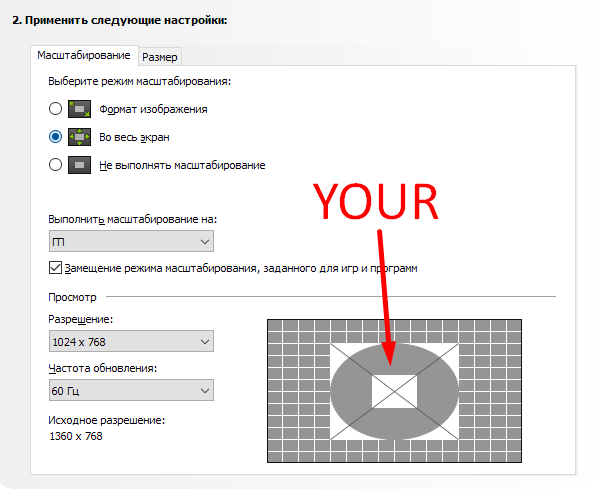Switch to the Размер tab
This screenshot has width=594, height=500.
click(160, 57)
